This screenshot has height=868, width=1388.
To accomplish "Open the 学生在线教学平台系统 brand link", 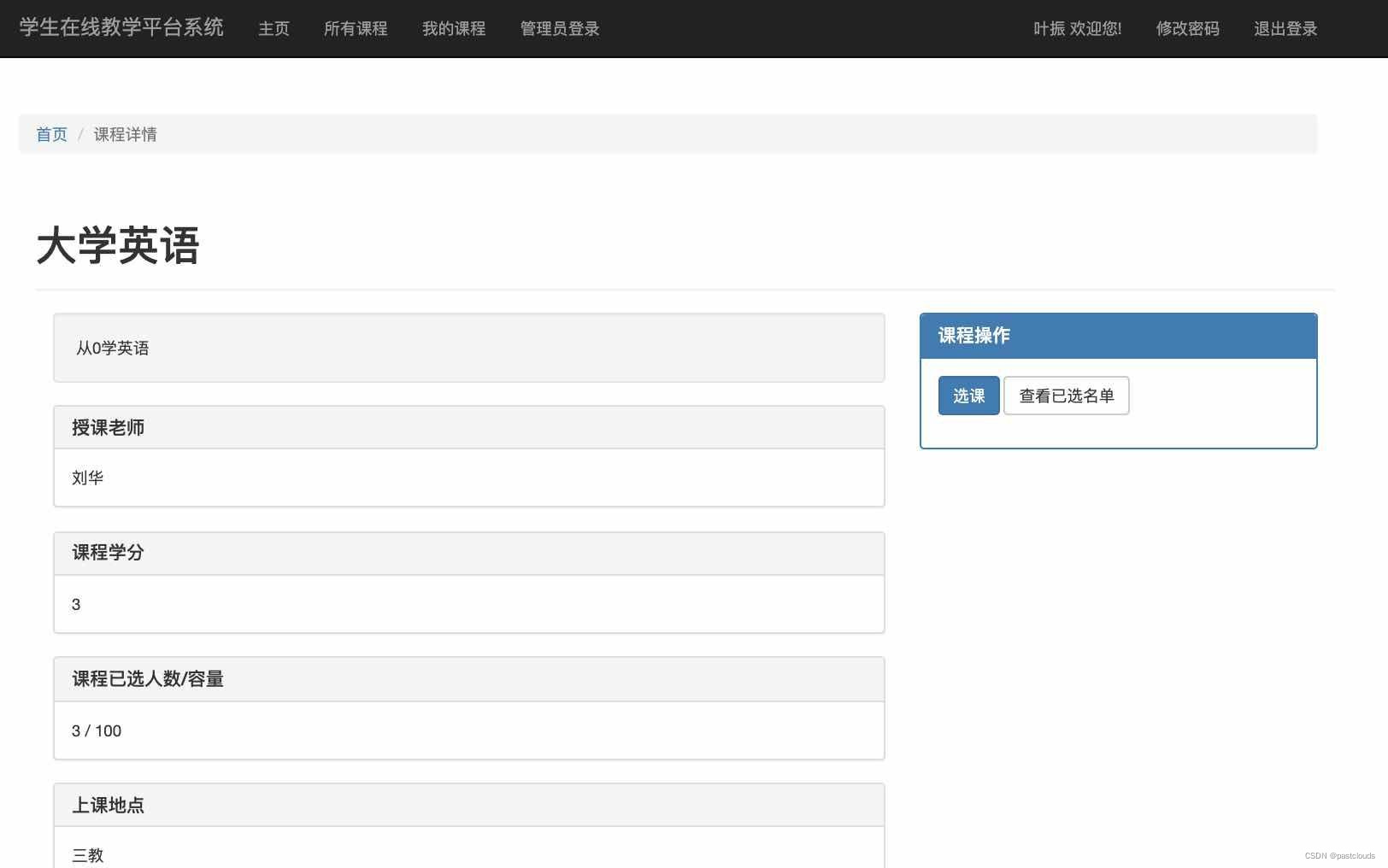I will 121,28.
